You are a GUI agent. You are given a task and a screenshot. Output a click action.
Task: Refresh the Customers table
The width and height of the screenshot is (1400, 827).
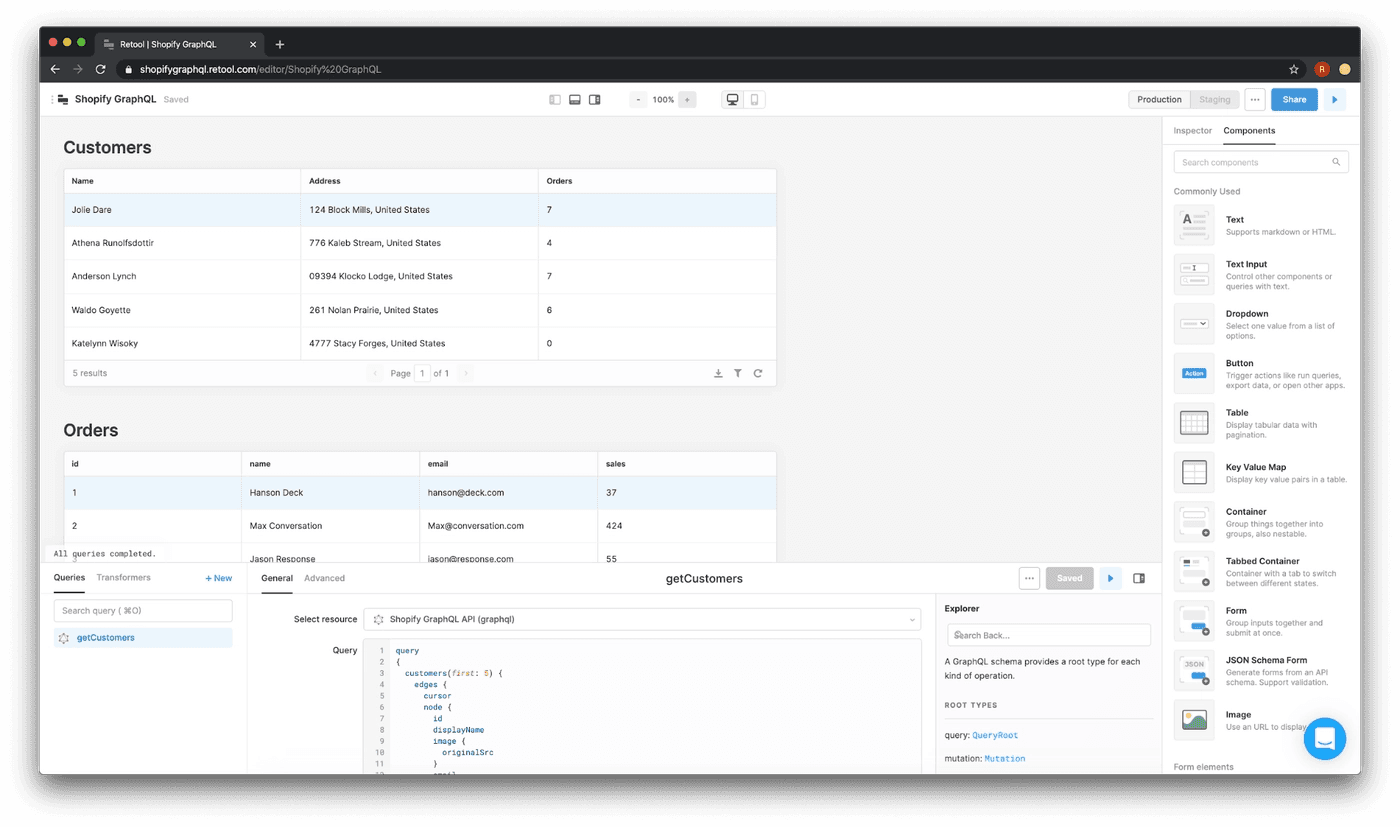[x=758, y=373]
